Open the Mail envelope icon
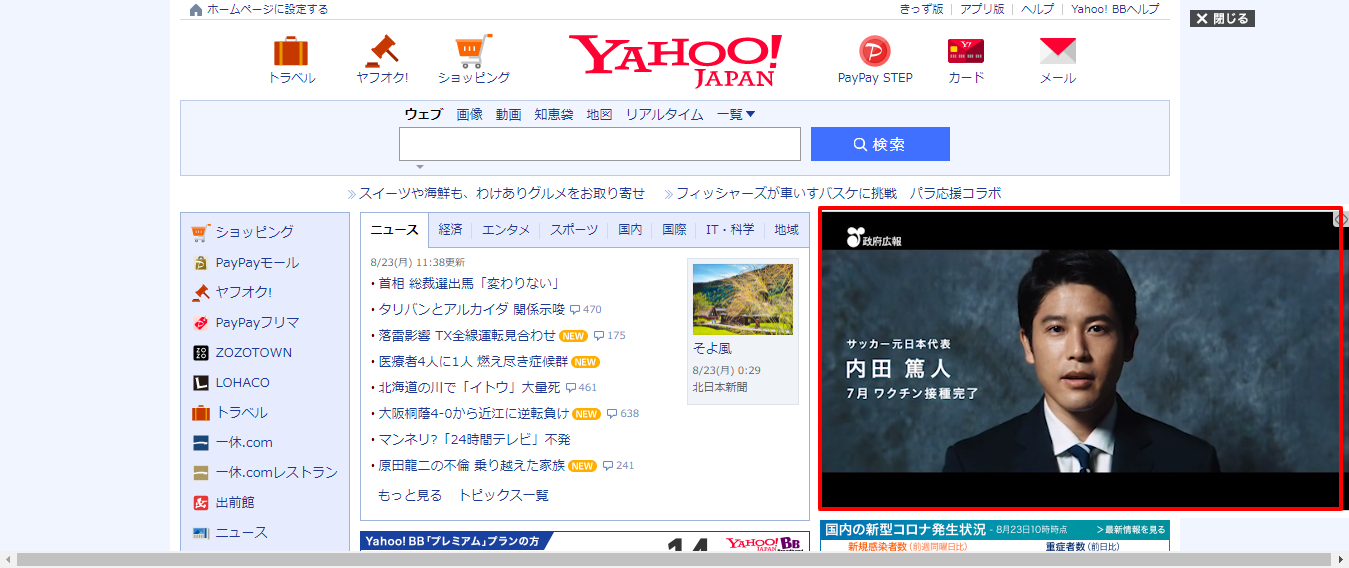The width and height of the screenshot is (1349, 568). pyautogui.click(x=1057, y=51)
